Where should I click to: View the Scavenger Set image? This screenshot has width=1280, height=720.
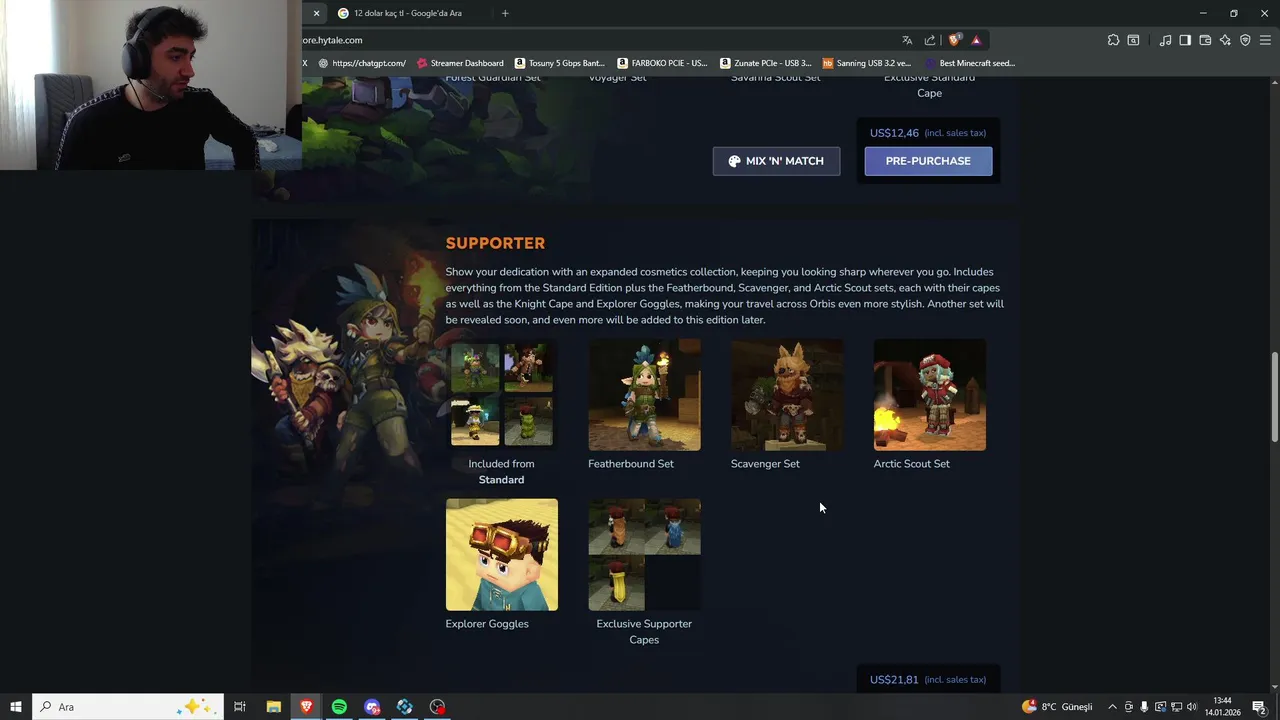pos(787,395)
